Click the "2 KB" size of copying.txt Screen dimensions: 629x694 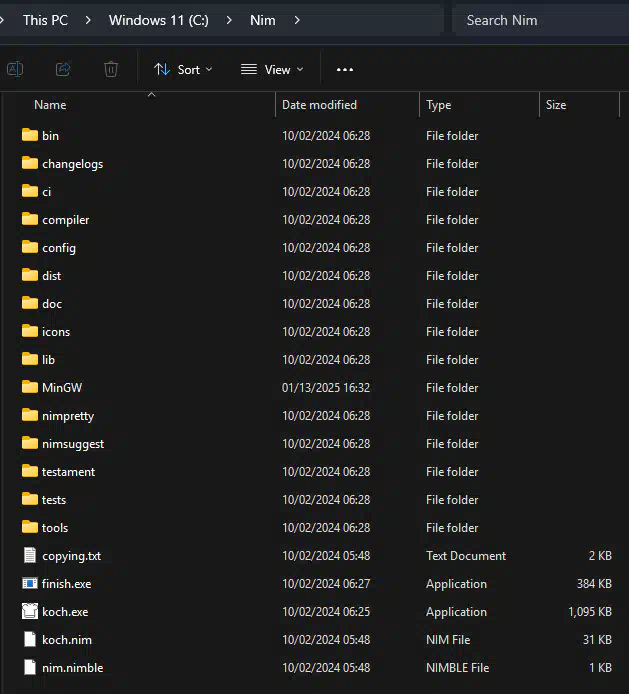tap(600, 556)
